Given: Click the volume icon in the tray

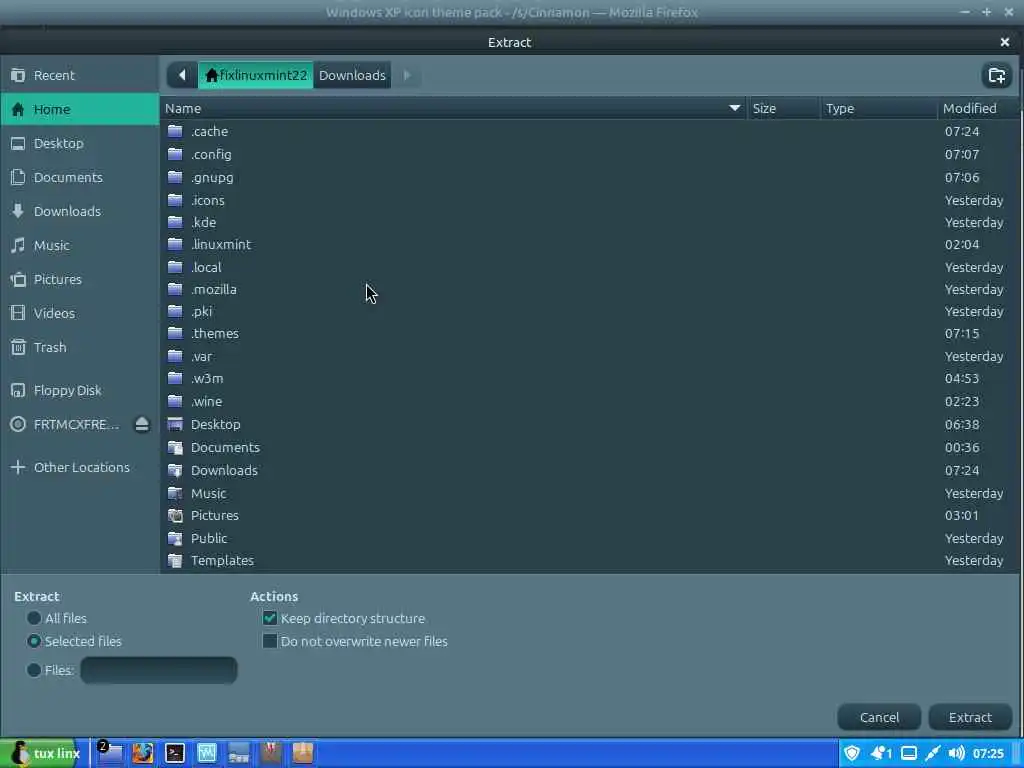Looking at the screenshot, I should coord(956,753).
